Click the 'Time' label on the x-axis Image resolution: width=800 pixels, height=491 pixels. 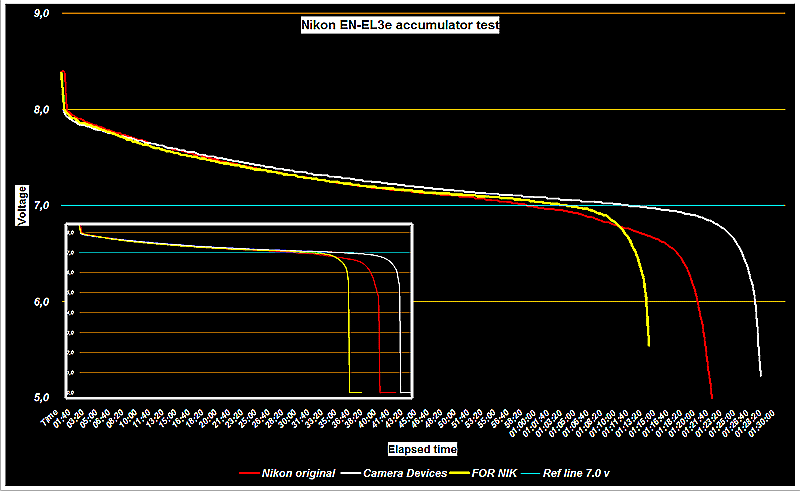(x=49, y=418)
